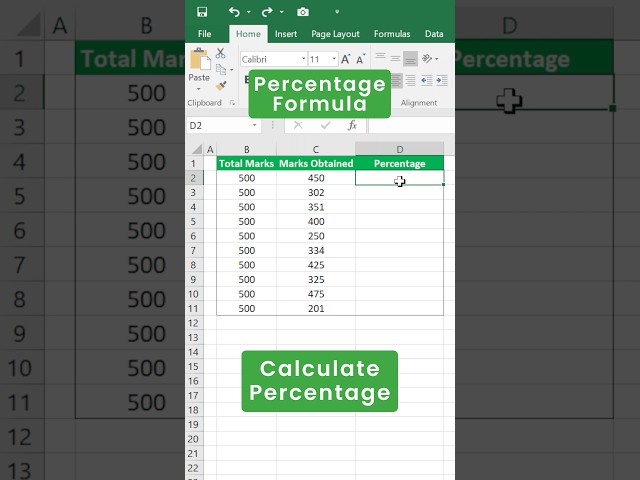Expand the Copy options arrow

tap(232, 70)
